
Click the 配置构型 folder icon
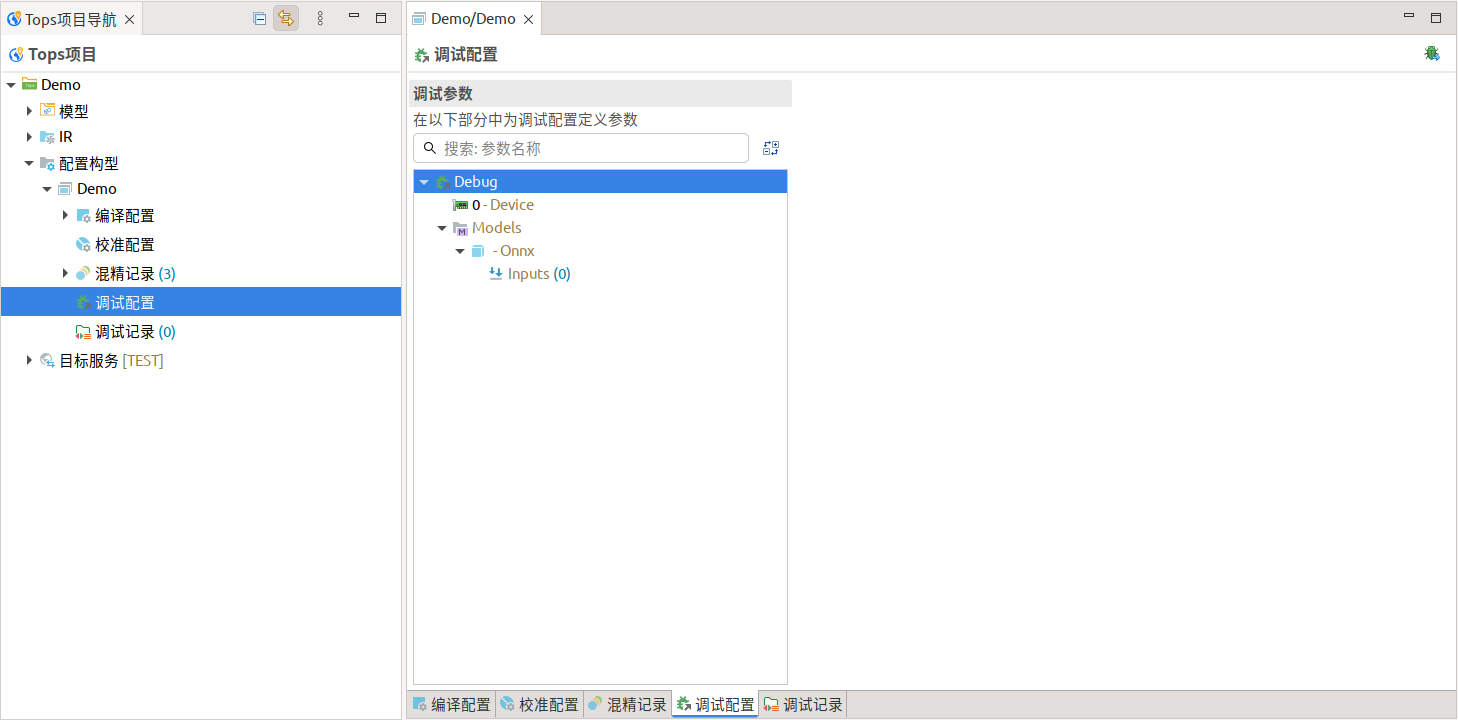click(47, 163)
